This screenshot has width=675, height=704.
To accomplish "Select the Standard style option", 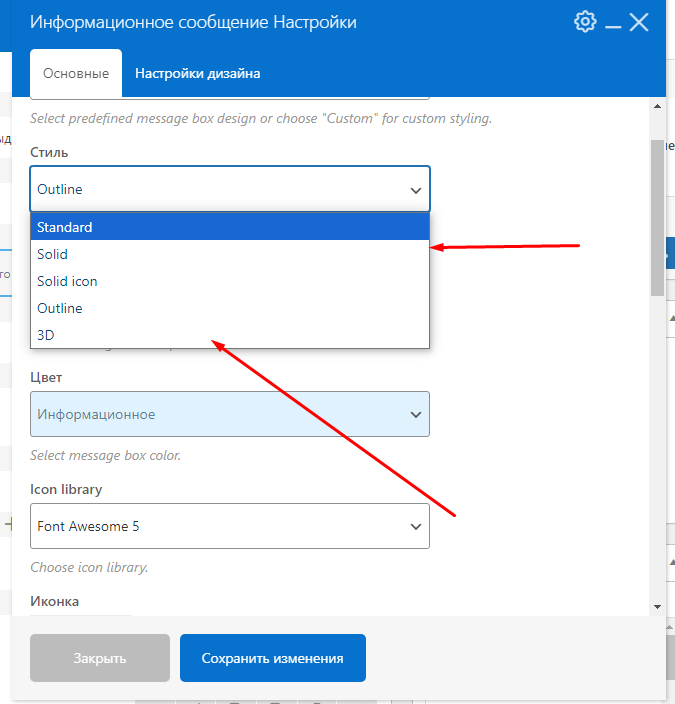I will 230,227.
